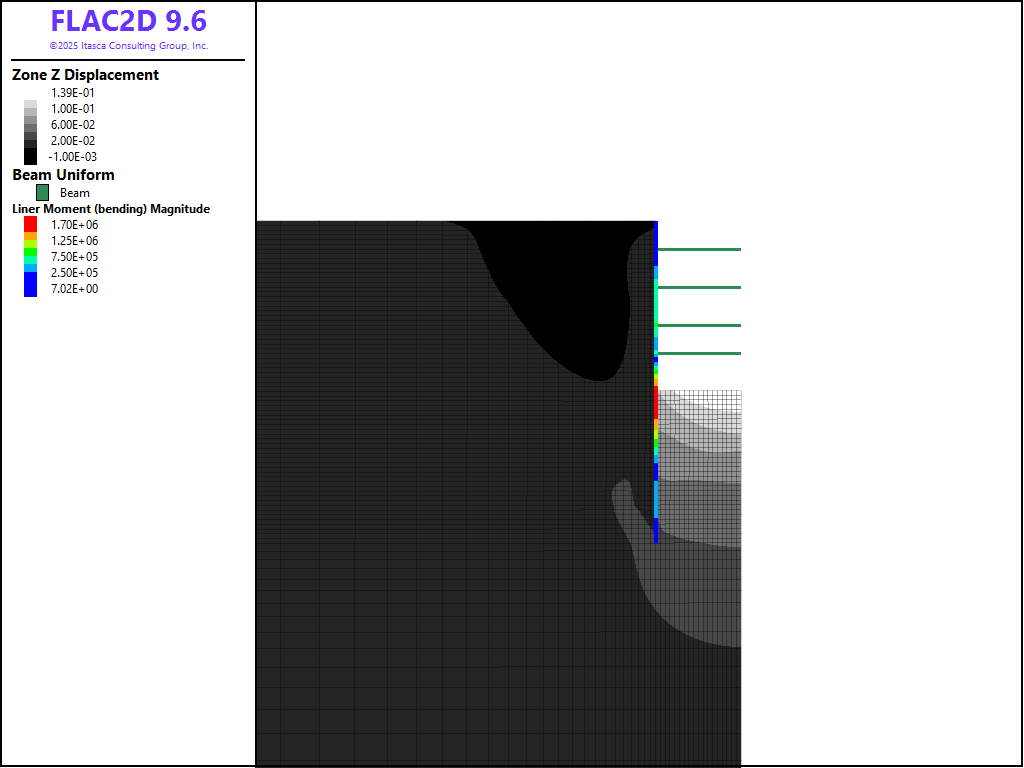
Task: Click the Liner Moment (bending) Magnitude heading
Action: (x=111, y=209)
